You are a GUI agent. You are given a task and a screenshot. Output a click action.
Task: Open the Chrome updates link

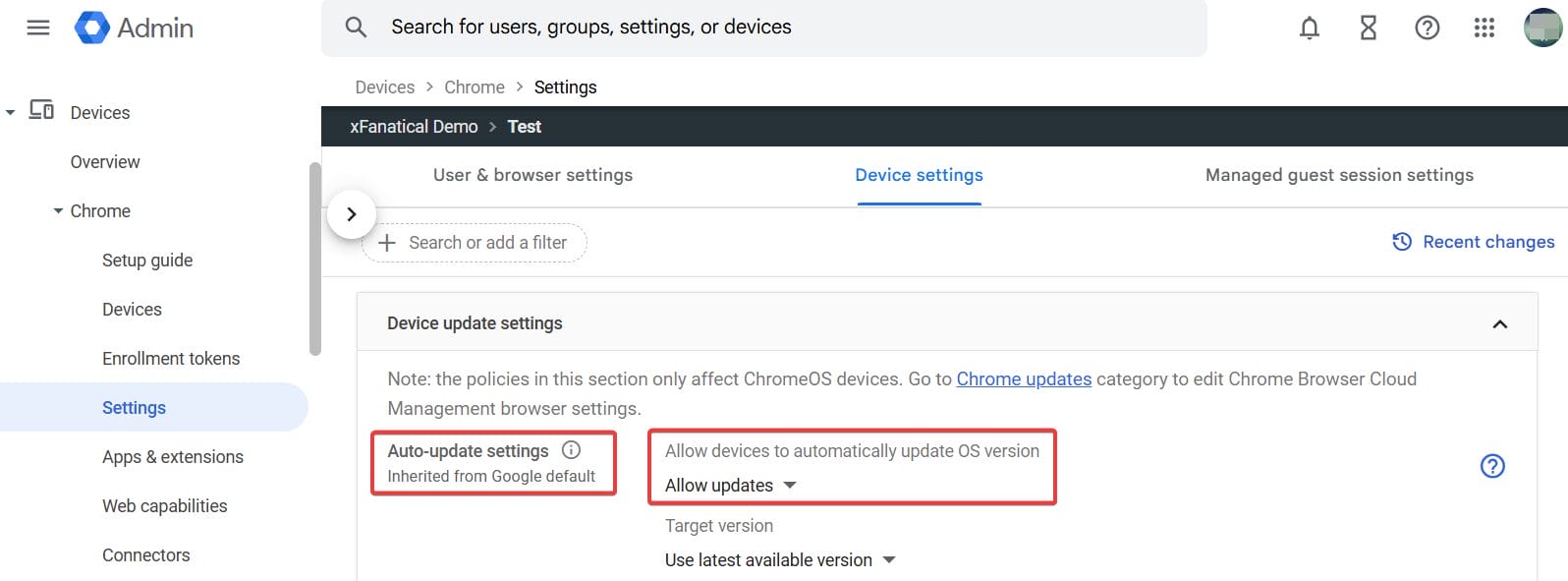[1024, 379]
